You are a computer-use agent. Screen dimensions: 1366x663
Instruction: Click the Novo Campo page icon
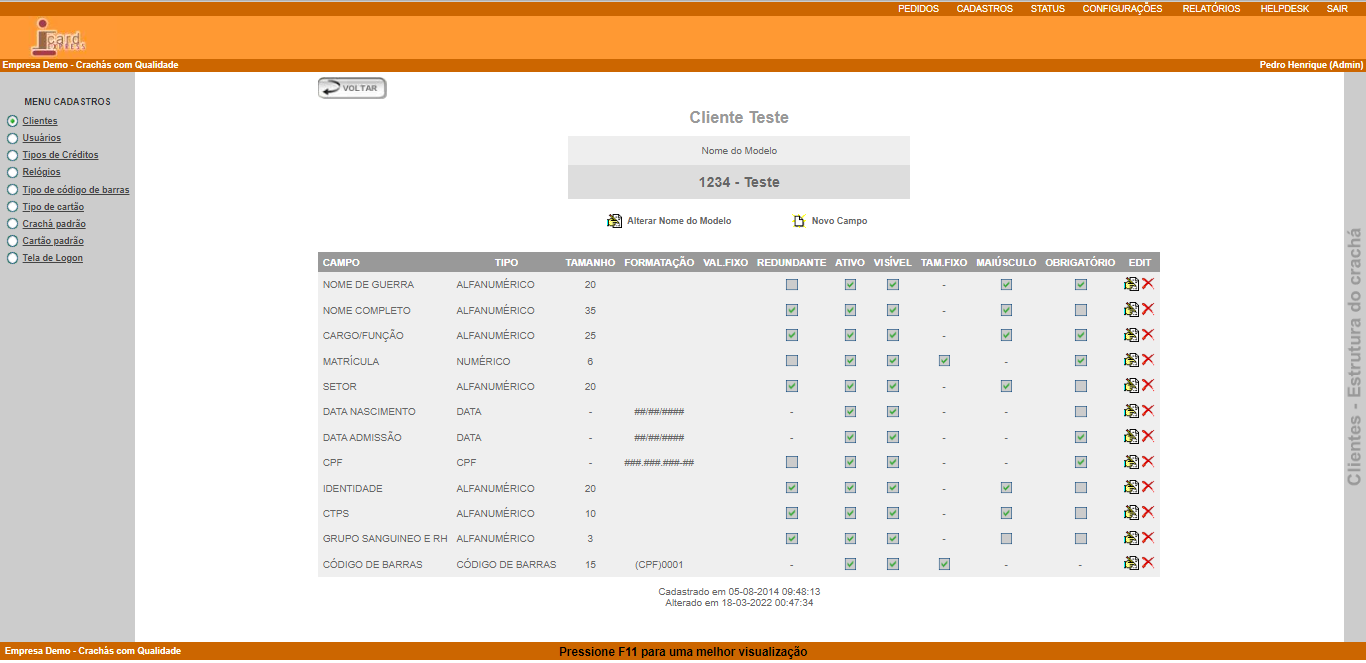799,221
